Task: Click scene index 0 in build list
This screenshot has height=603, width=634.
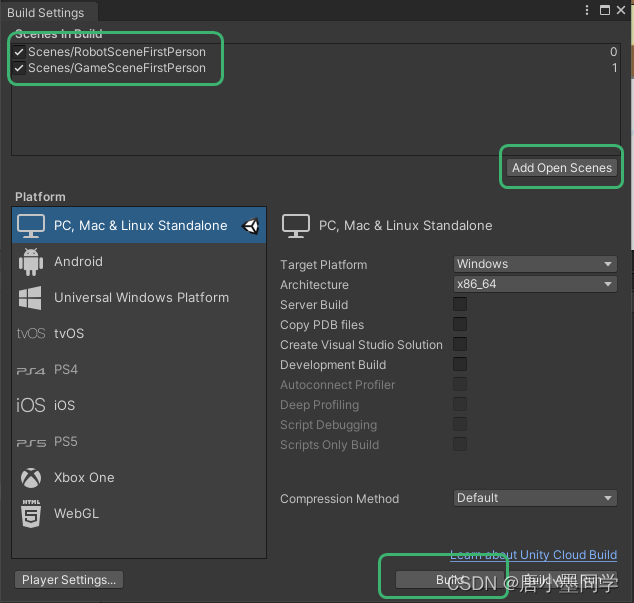Action: (x=613, y=52)
